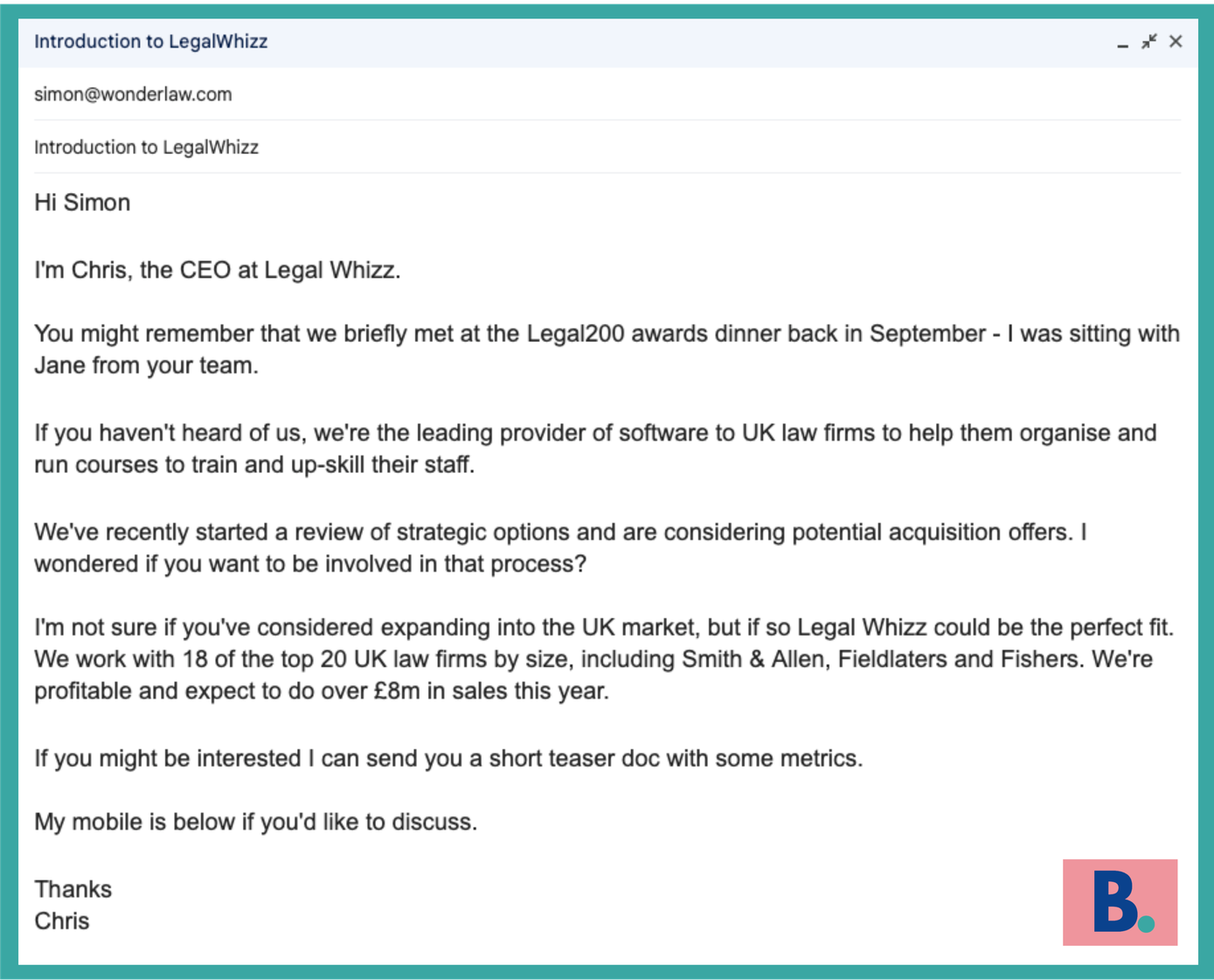Click the pink B logo badge
1214x980 pixels.
1120,902
